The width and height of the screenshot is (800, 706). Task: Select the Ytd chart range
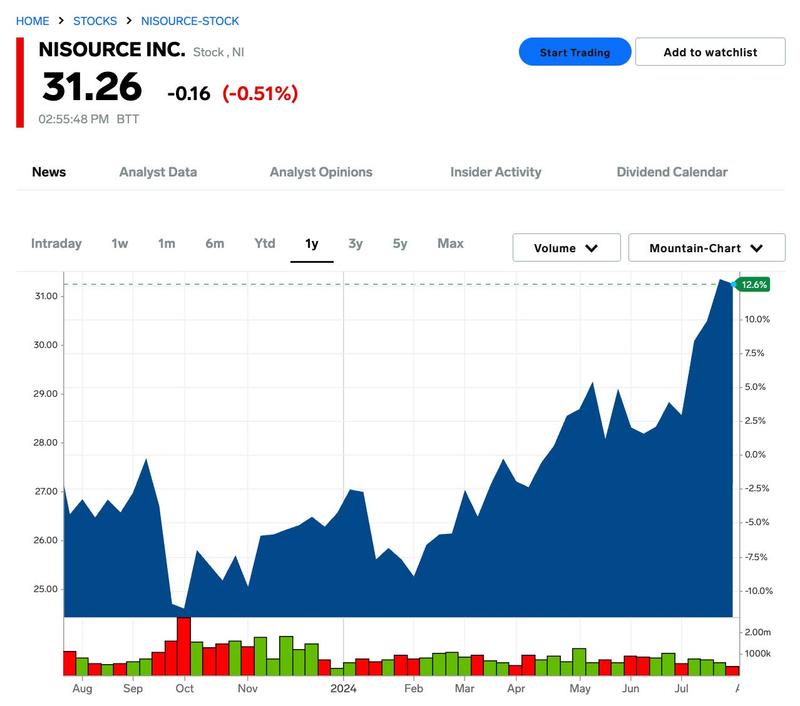pyautogui.click(x=265, y=243)
